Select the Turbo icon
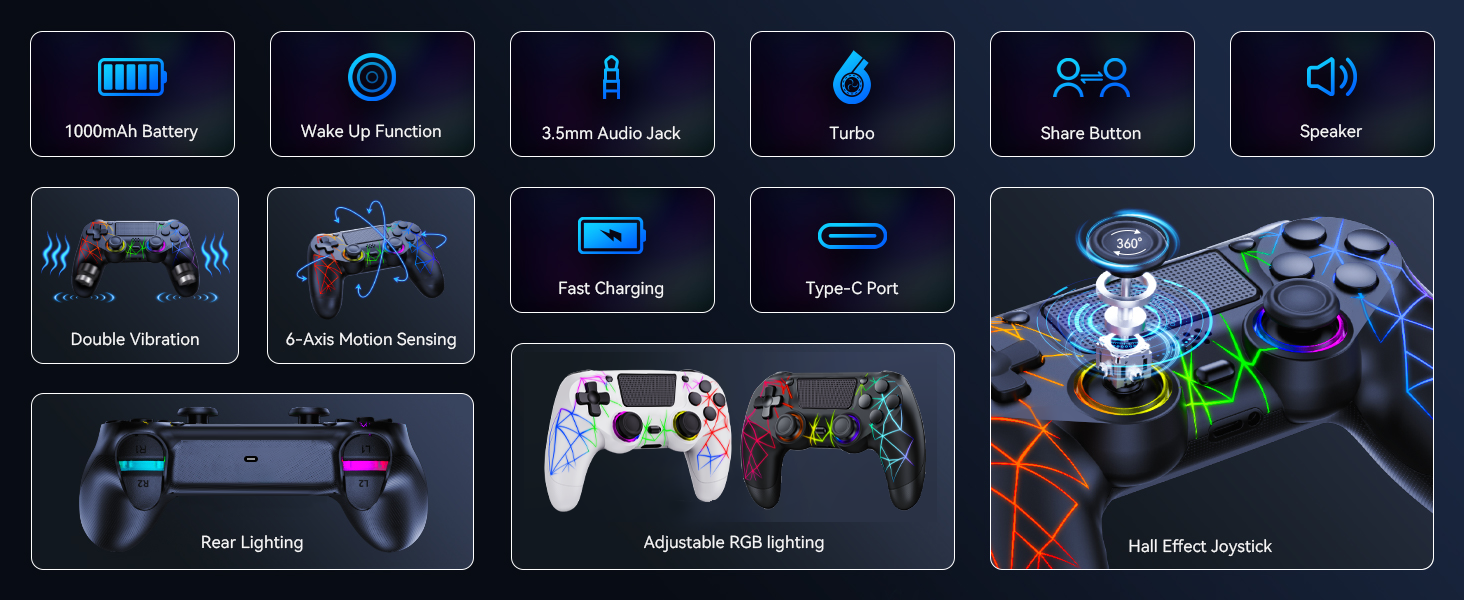The image size is (1464, 600). point(852,79)
